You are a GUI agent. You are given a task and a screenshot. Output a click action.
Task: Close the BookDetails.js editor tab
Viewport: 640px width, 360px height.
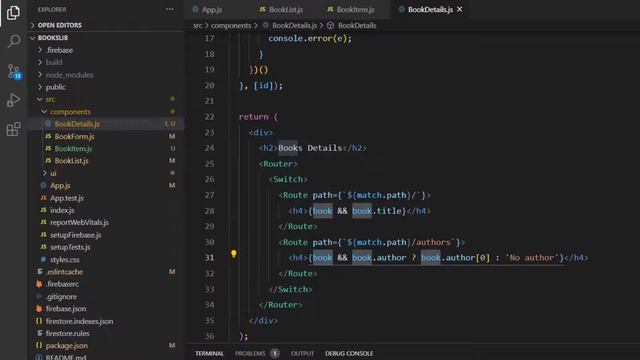tap(460, 9)
